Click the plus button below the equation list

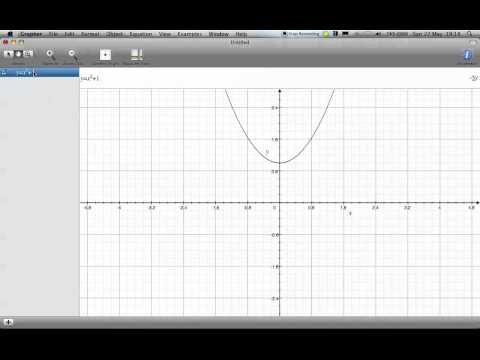coord(8,322)
